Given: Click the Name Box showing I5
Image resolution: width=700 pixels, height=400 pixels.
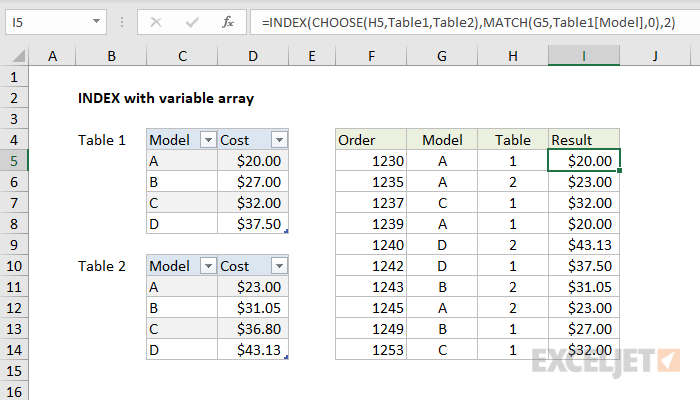Looking at the screenshot, I should (x=56, y=22).
